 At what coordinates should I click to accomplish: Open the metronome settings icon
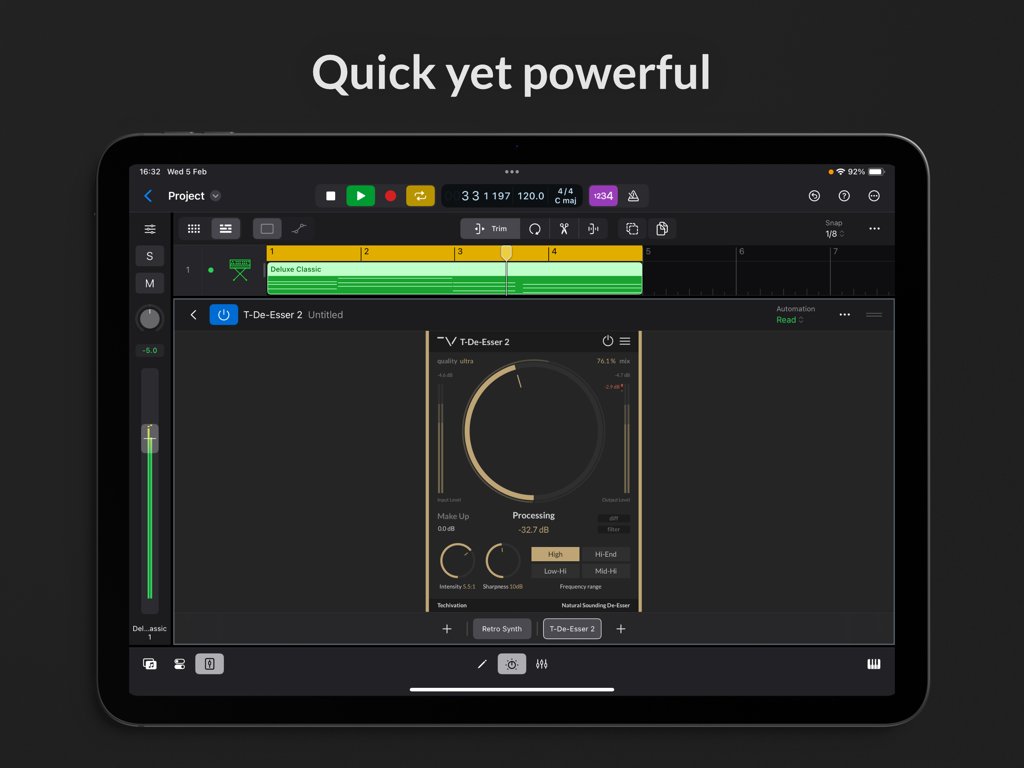[x=634, y=196]
